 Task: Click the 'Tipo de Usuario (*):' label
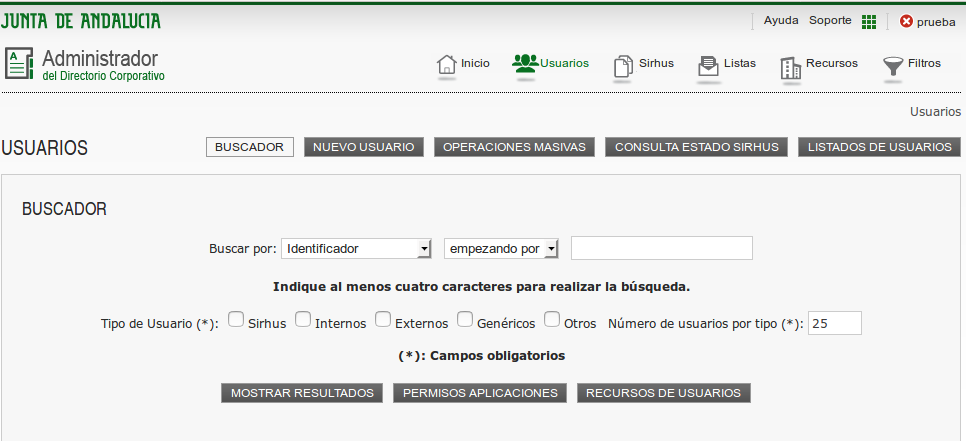pyautogui.click(x=160, y=324)
